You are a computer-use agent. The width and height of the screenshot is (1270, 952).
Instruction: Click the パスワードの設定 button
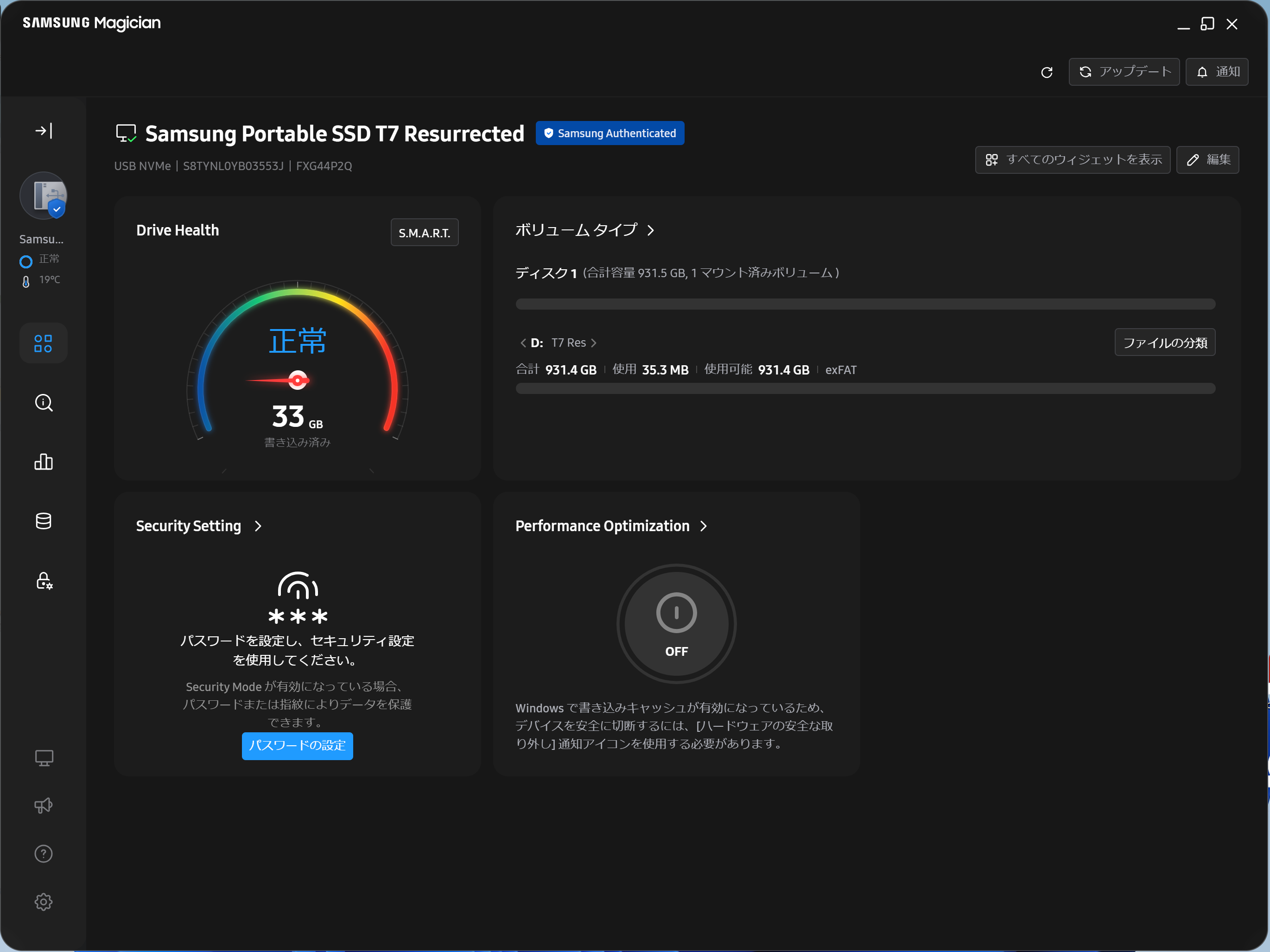pyautogui.click(x=297, y=745)
